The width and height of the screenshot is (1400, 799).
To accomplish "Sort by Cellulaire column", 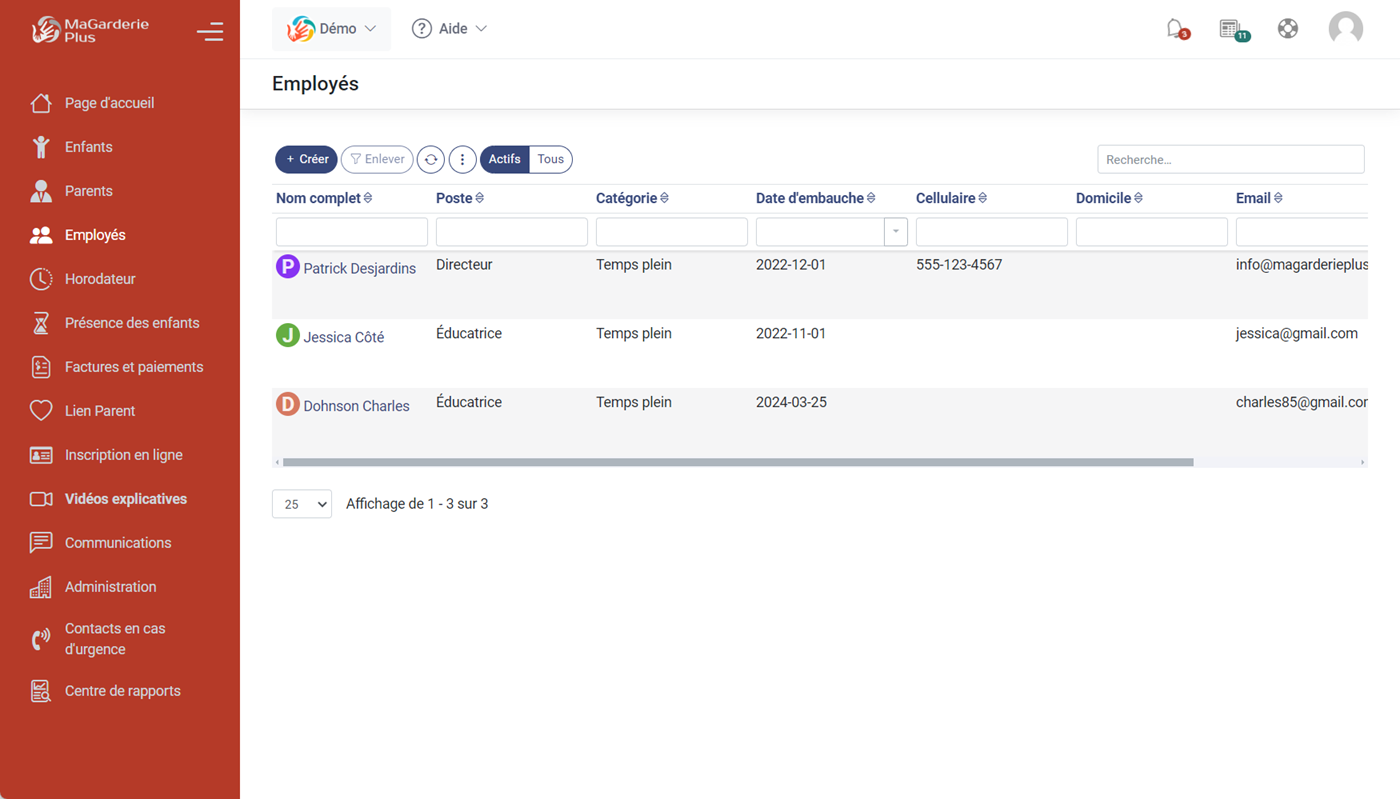I will 952,198.
